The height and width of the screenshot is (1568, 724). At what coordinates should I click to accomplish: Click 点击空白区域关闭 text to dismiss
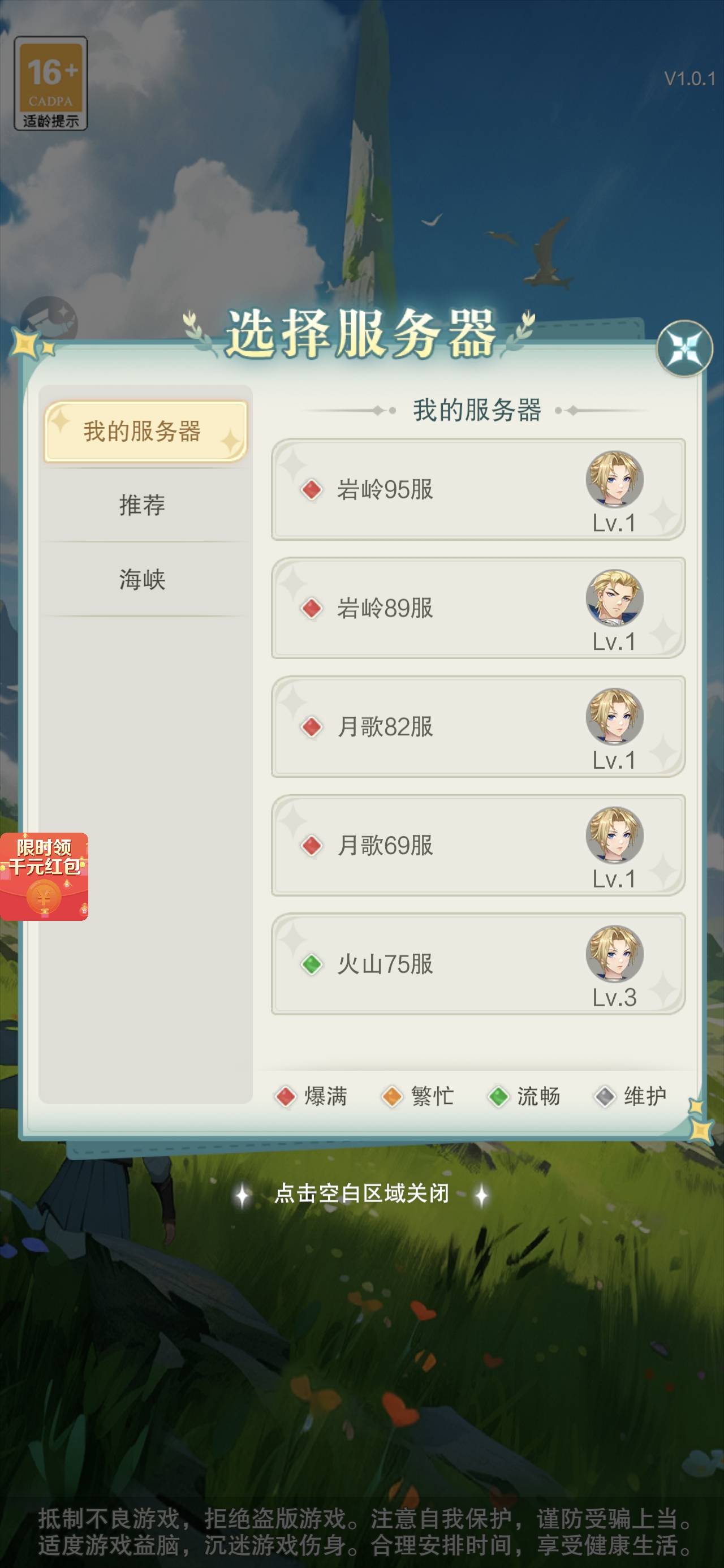click(x=361, y=1194)
